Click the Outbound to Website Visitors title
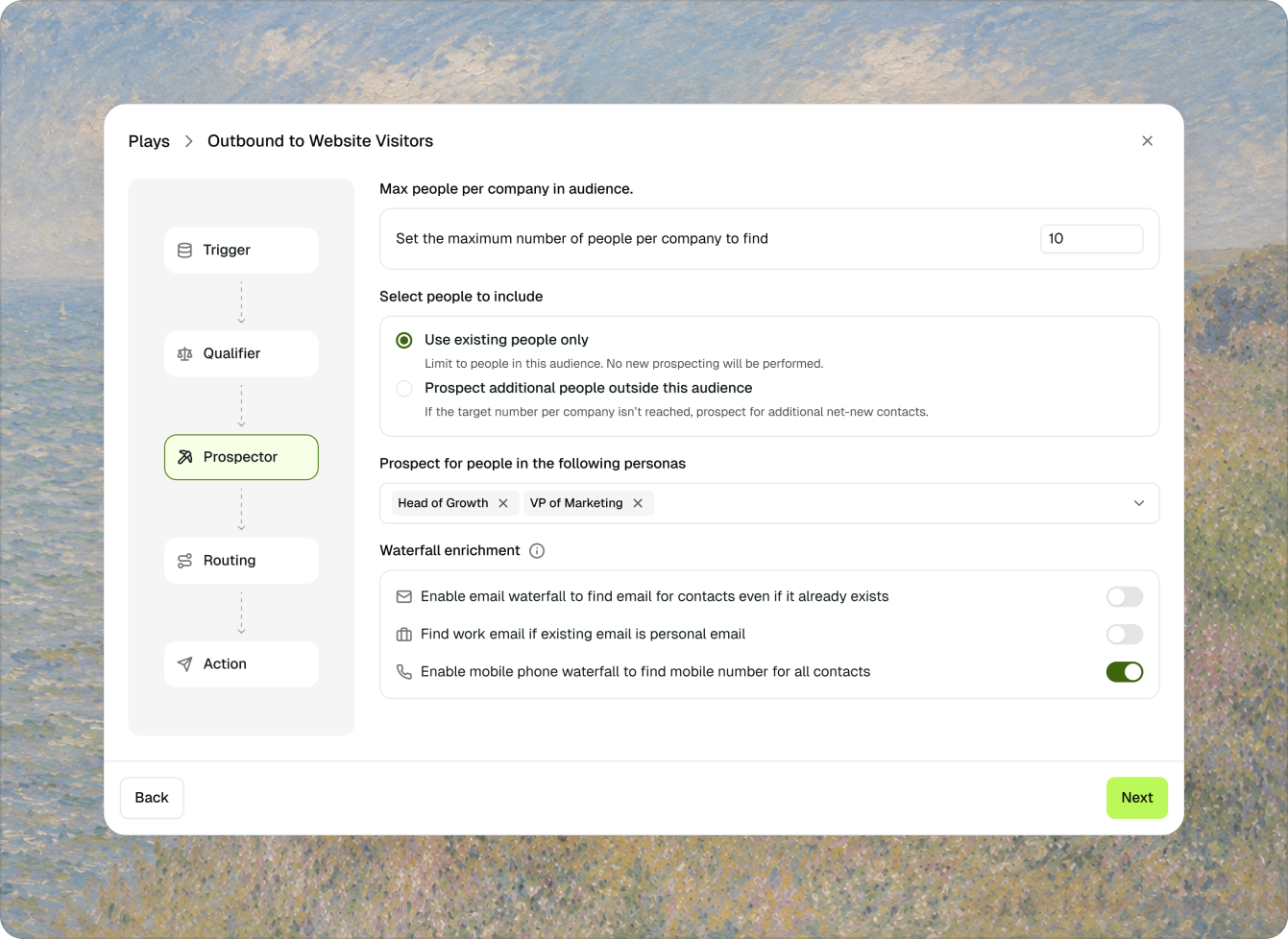 click(320, 141)
